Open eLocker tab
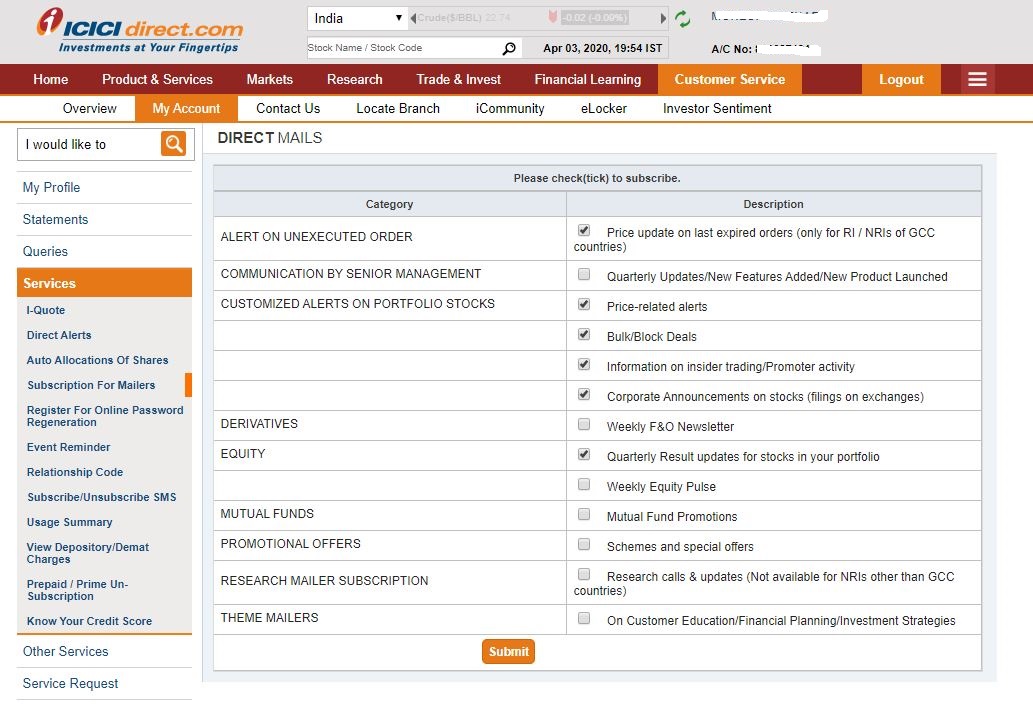Viewport: 1033px width, 706px height. tap(603, 108)
